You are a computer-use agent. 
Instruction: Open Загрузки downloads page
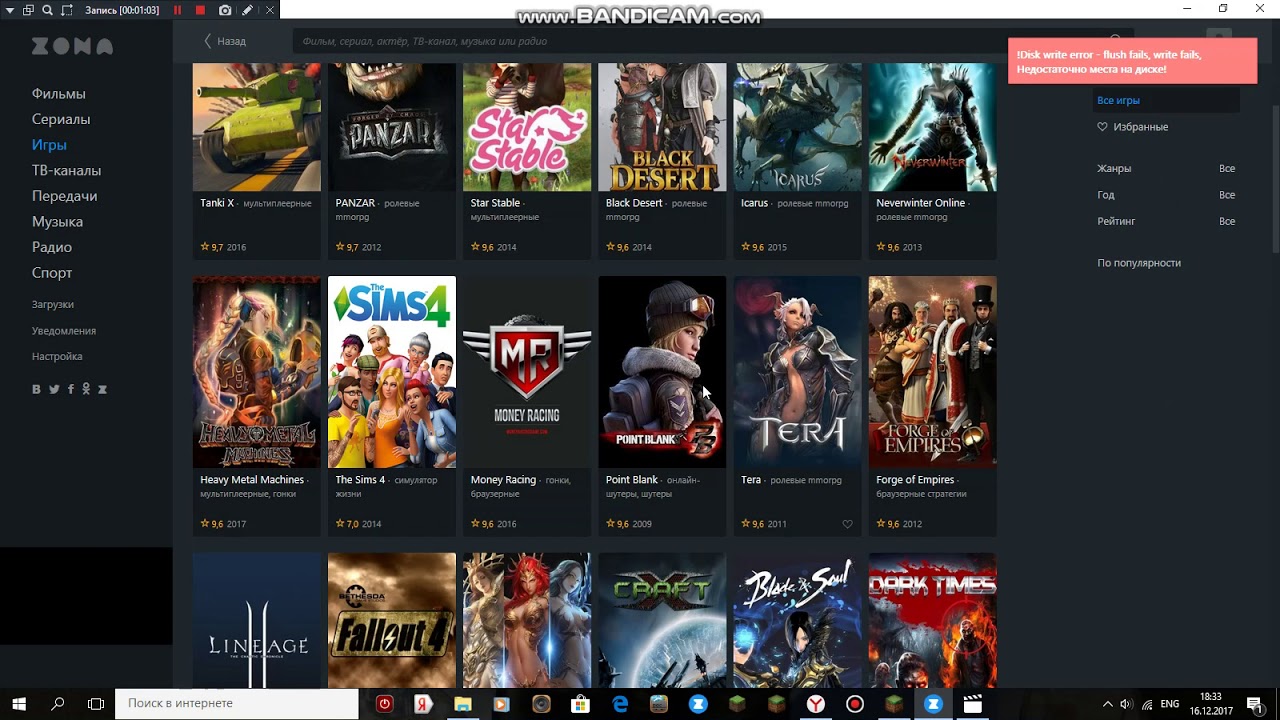tap(53, 304)
